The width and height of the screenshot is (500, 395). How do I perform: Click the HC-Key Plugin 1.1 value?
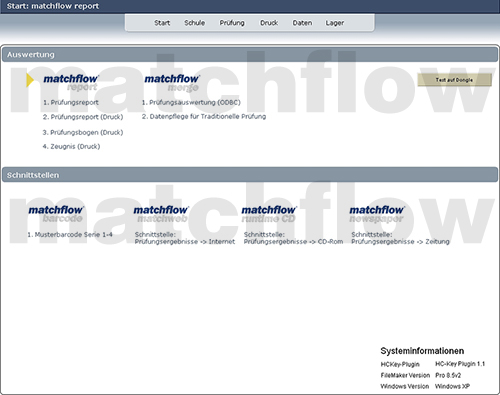click(x=460, y=364)
